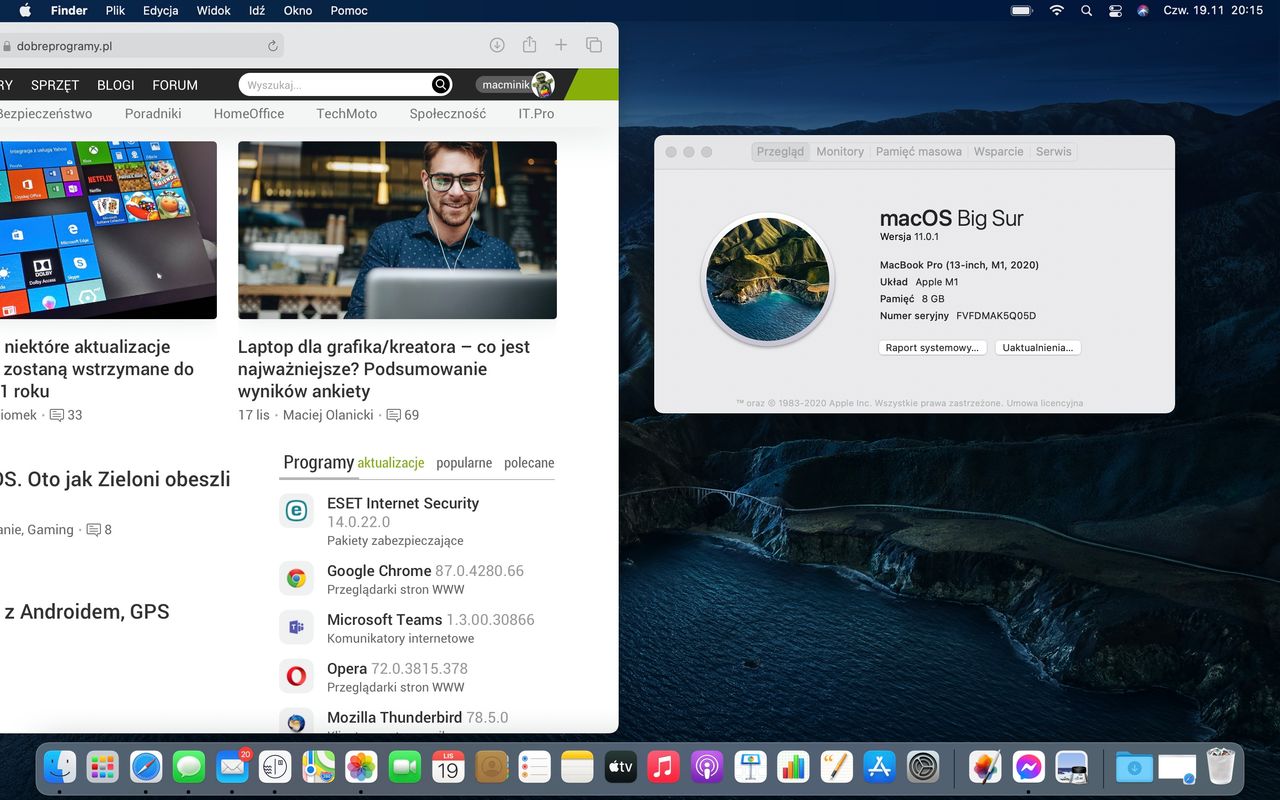Open the Notes app in Dock
The height and width of the screenshot is (800, 1280).
click(x=577, y=767)
